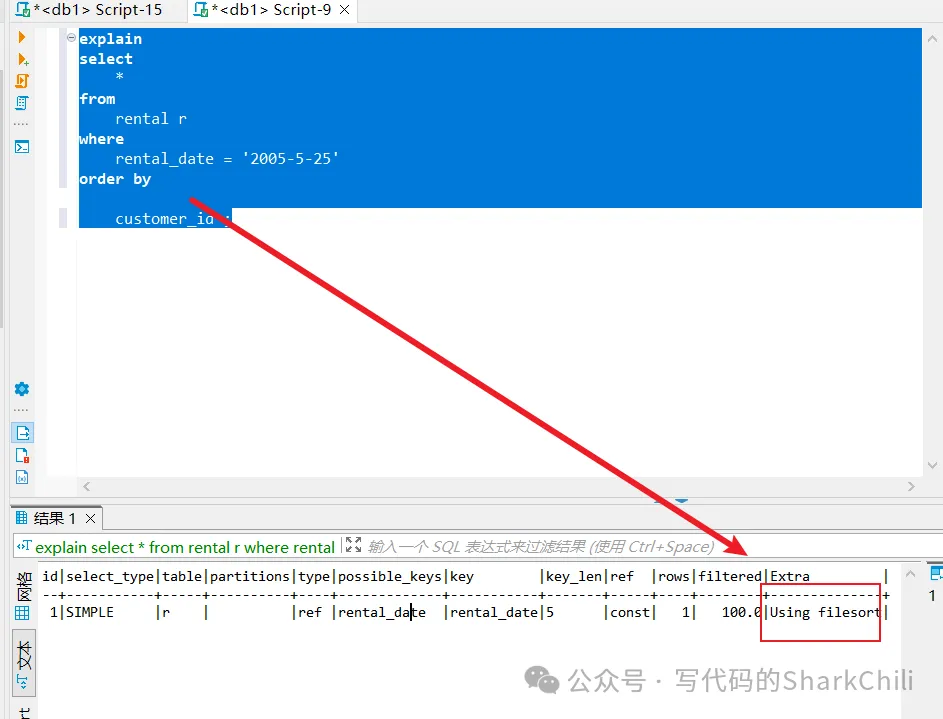Show the execution plan icon
943x719 pixels.
coord(22,103)
